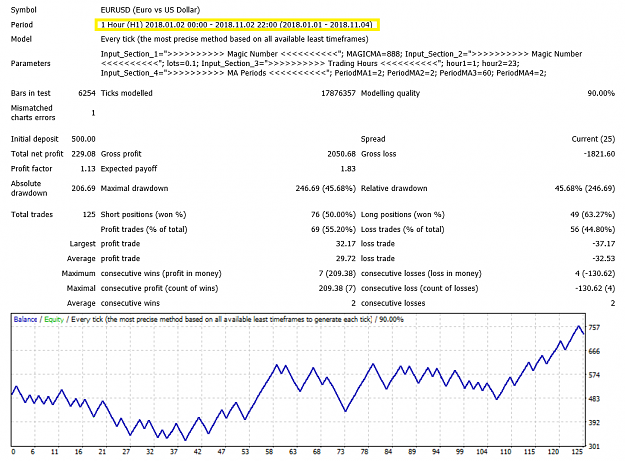Click the Parameters label

click(31, 63)
